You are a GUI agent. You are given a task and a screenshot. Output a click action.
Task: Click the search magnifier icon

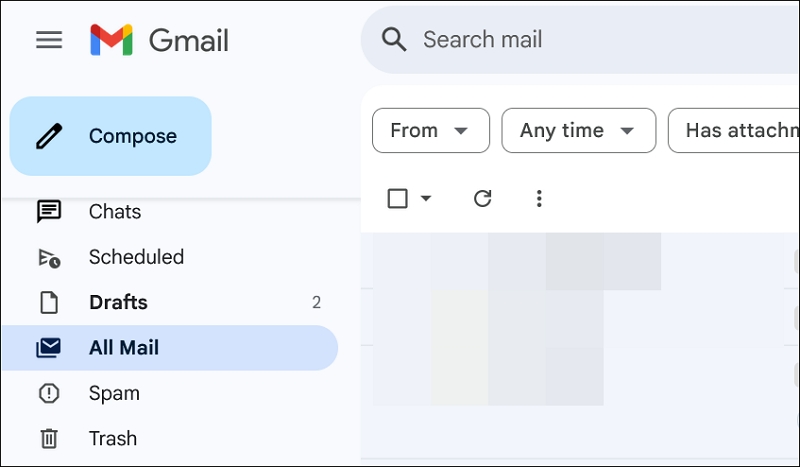pyautogui.click(x=394, y=40)
